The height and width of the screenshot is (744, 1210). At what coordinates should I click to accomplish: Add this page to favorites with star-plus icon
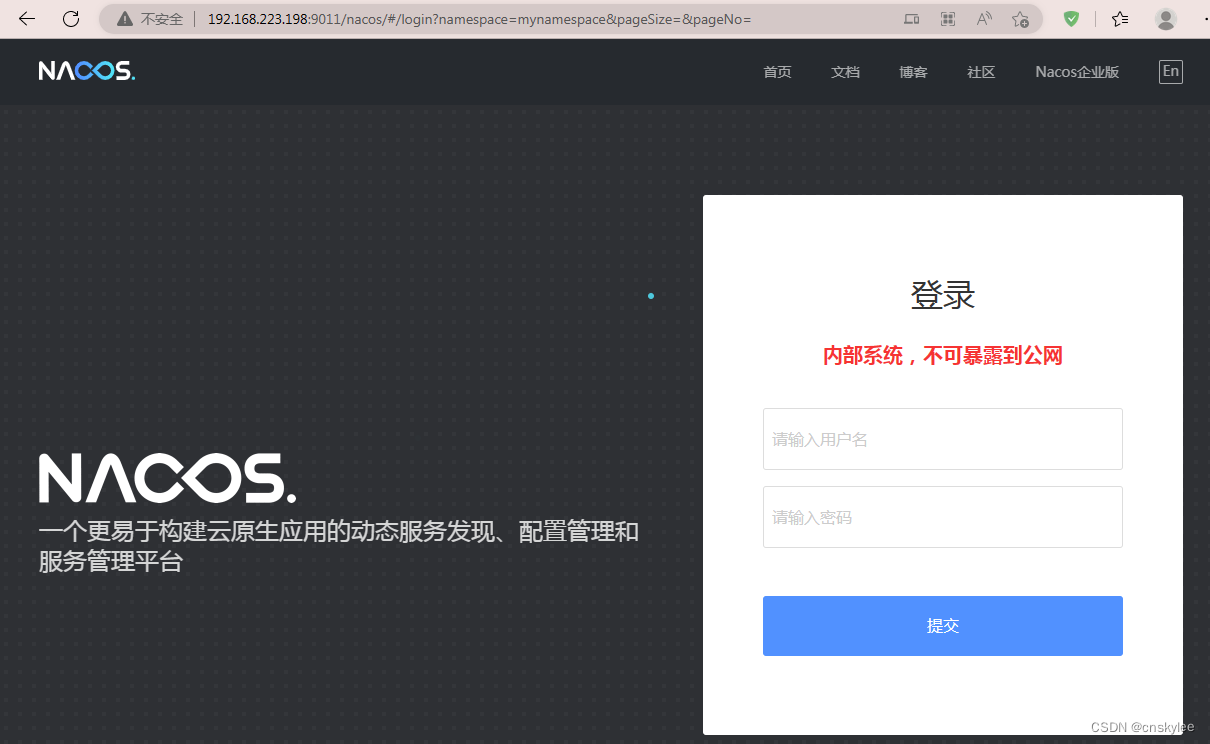point(1020,19)
